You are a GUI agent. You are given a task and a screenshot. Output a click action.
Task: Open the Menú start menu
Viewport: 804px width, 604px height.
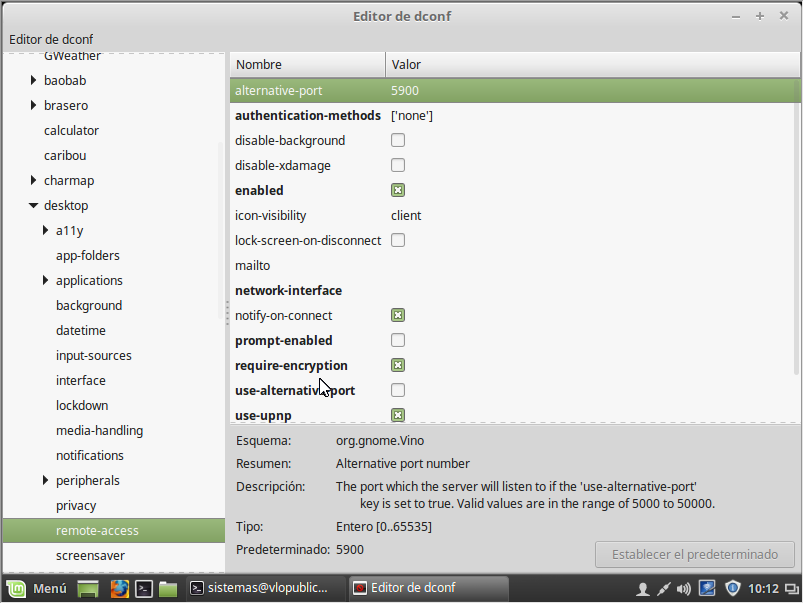(x=38, y=588)
